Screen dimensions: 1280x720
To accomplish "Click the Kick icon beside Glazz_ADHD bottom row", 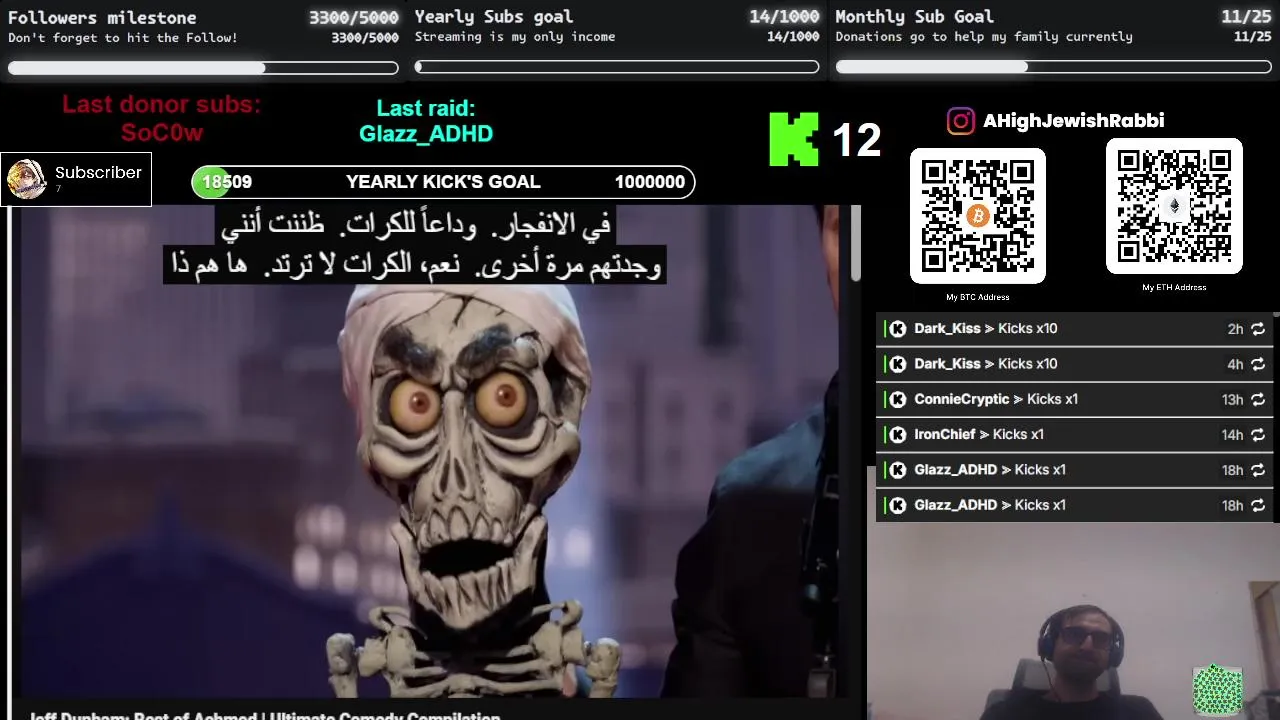I will pos(898,505).
